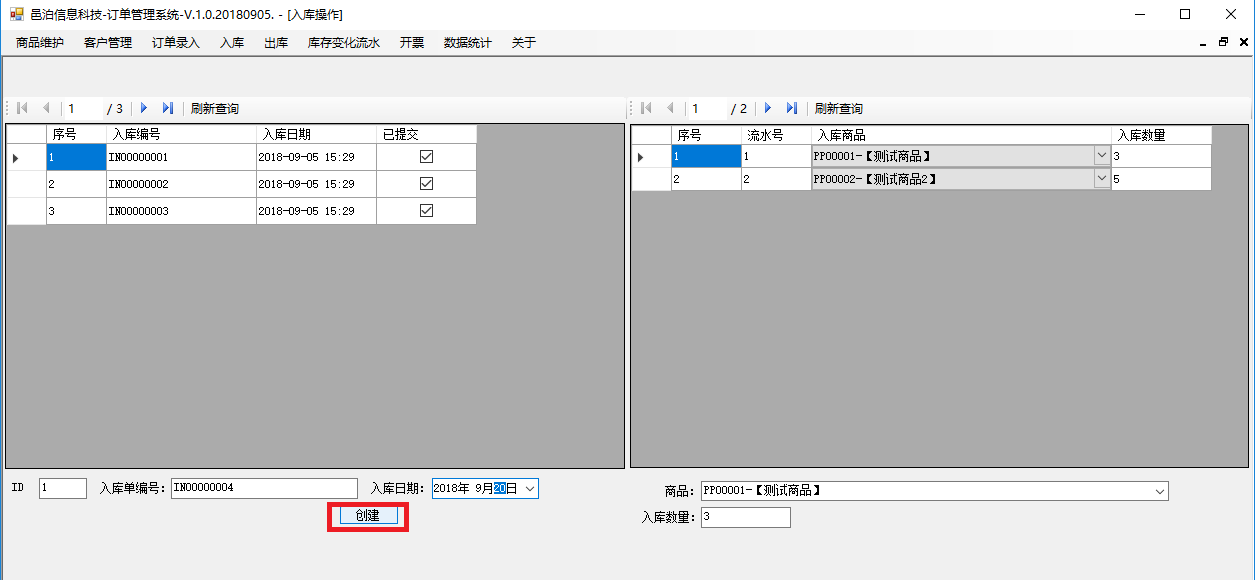Click the 流水号 cell with value 2

pos(776,179)
